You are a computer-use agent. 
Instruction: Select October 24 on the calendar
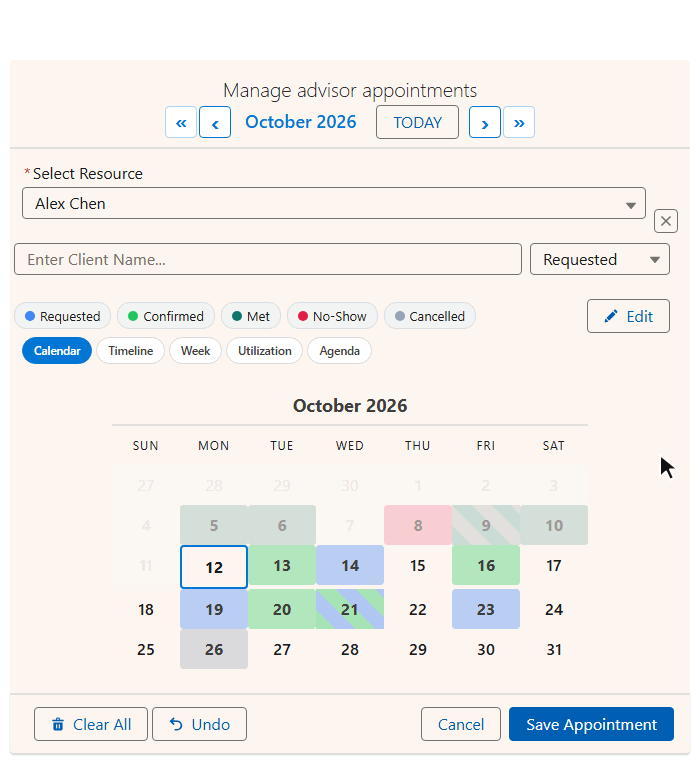(x=554, y=609)
